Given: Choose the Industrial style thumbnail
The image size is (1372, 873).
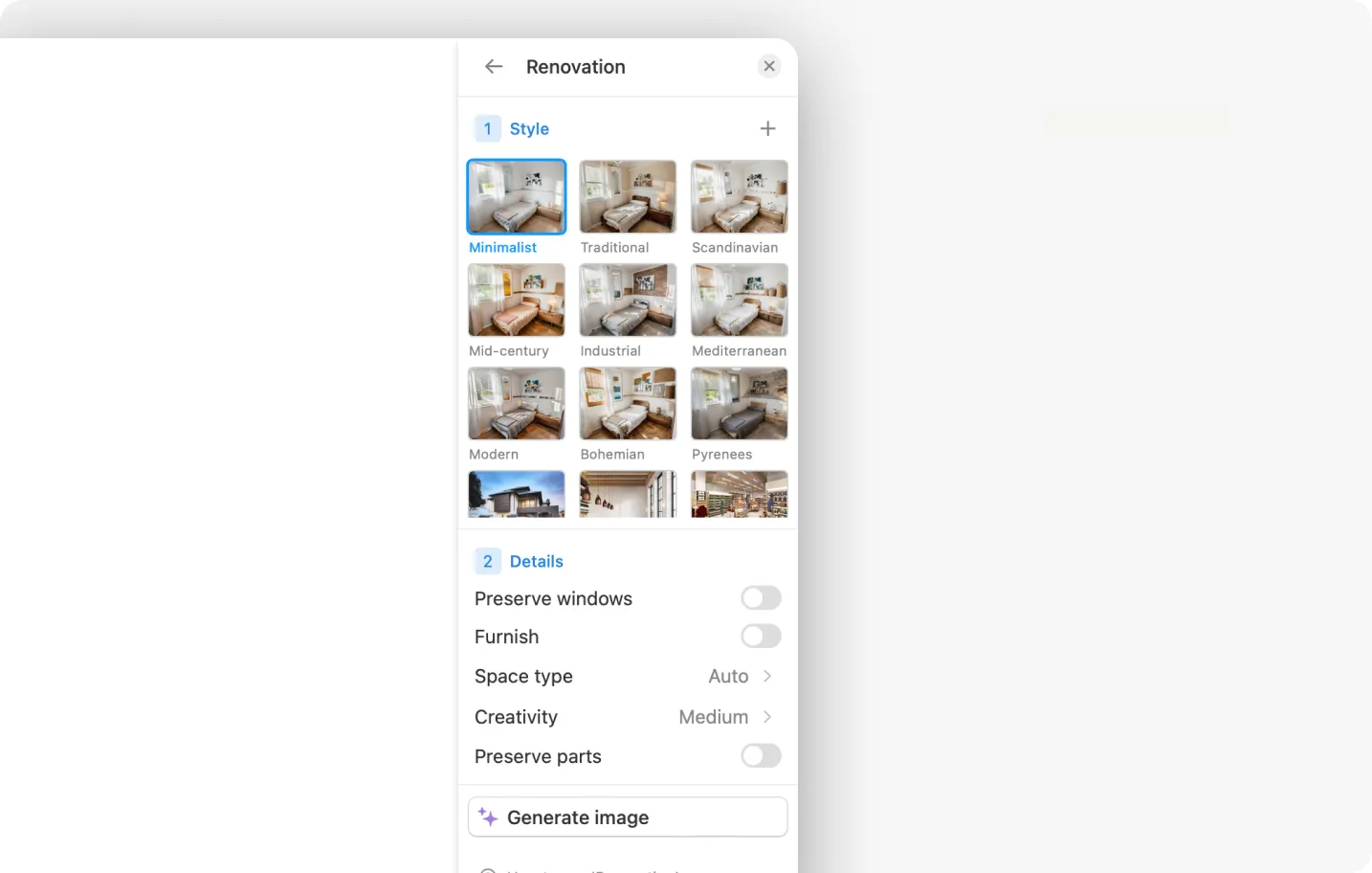Looking at the screenshot, I should pyautogui.click(x=628, y=300).
